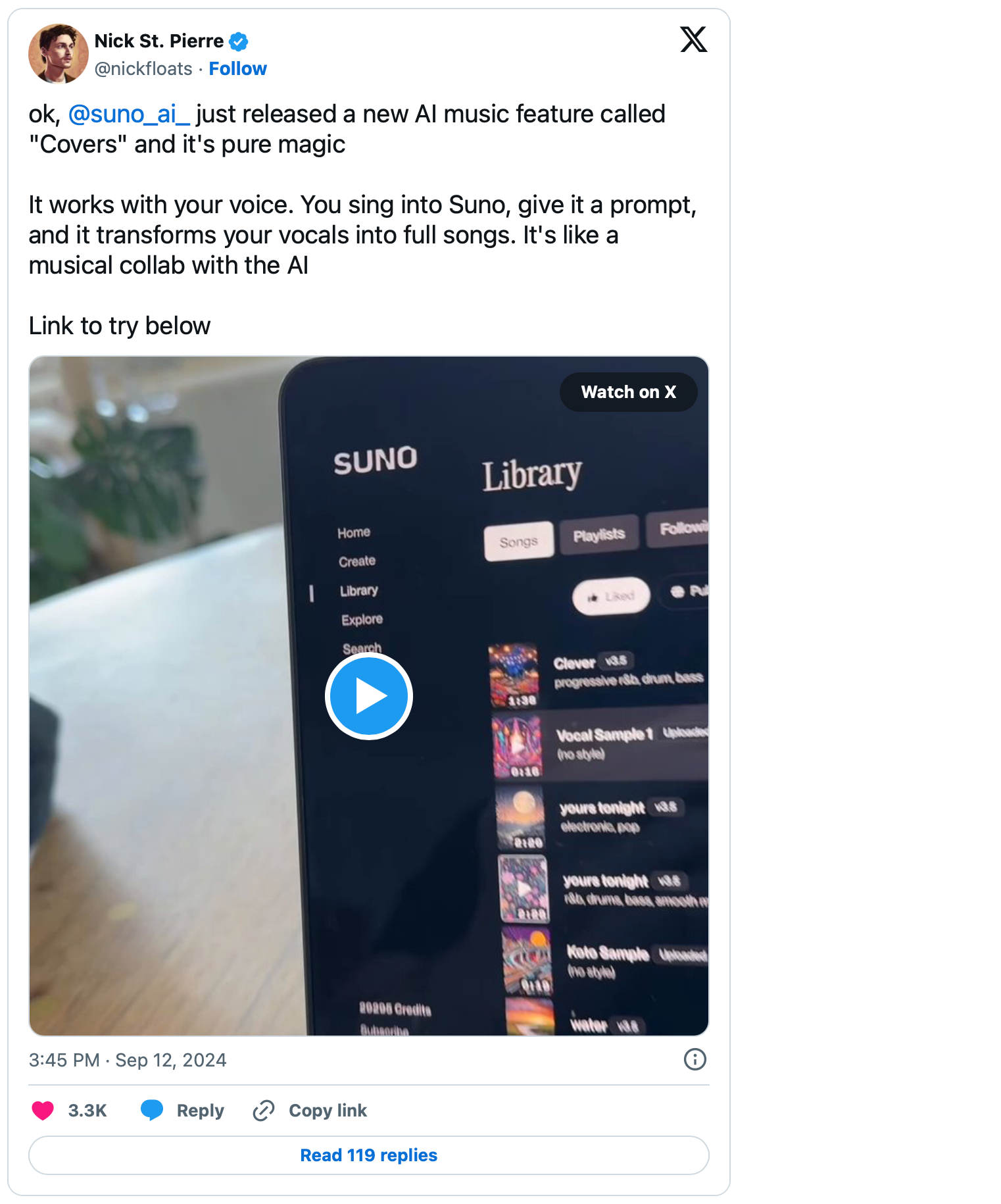The image size is (1001, 1204).
Task: Click the copy link chain icon
Action: click(x=264, y=1111)
